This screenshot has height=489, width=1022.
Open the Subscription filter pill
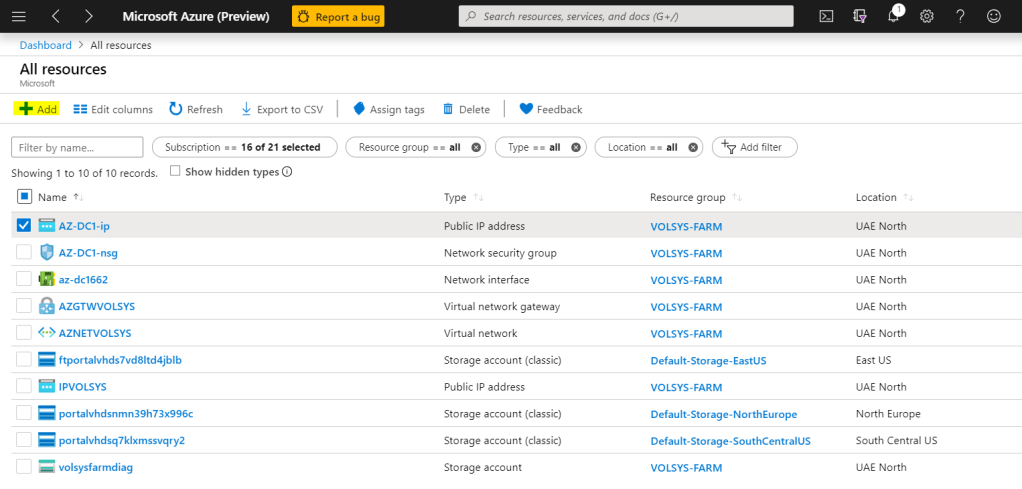click(242, 147)
